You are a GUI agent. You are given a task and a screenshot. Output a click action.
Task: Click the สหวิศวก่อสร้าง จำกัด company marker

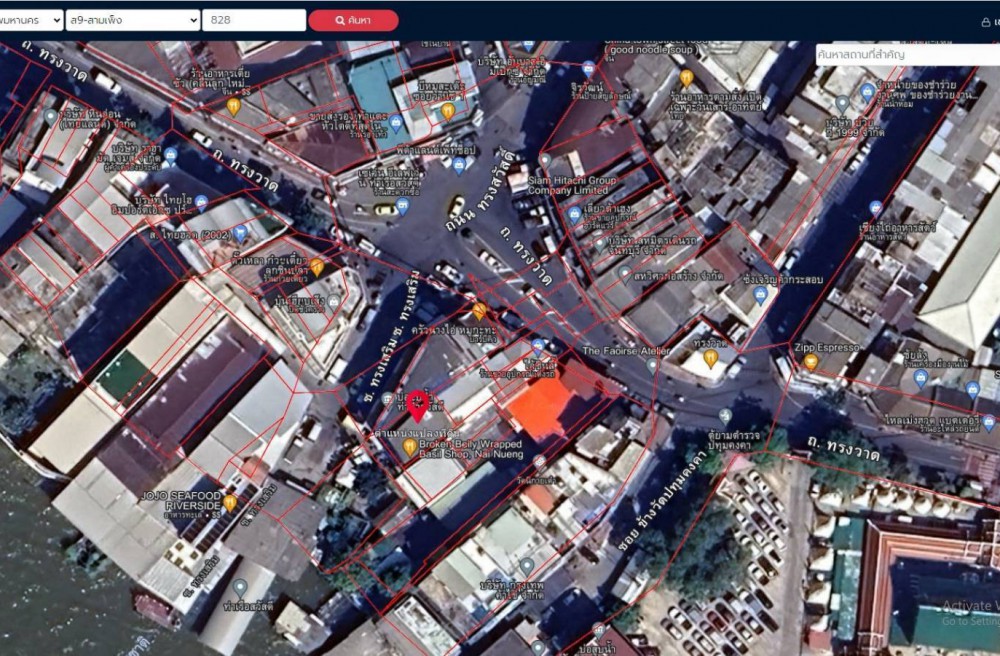[x=625, y=270]
